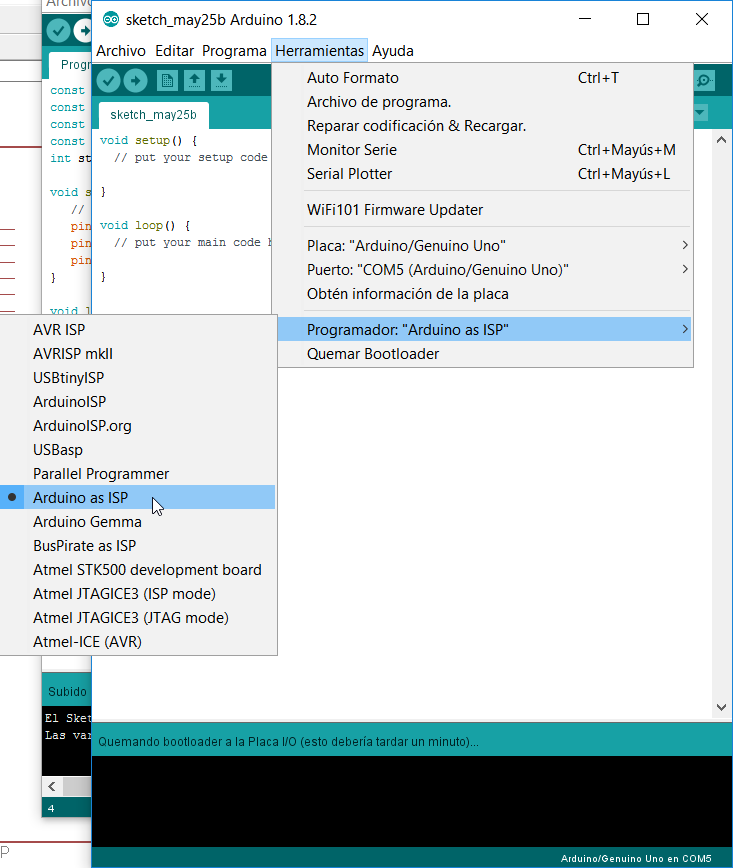The height and width of the screenshot is (868, 733).
Task: Select ArduinoISP.org programmer entry
Action: [x=137, y=426]
